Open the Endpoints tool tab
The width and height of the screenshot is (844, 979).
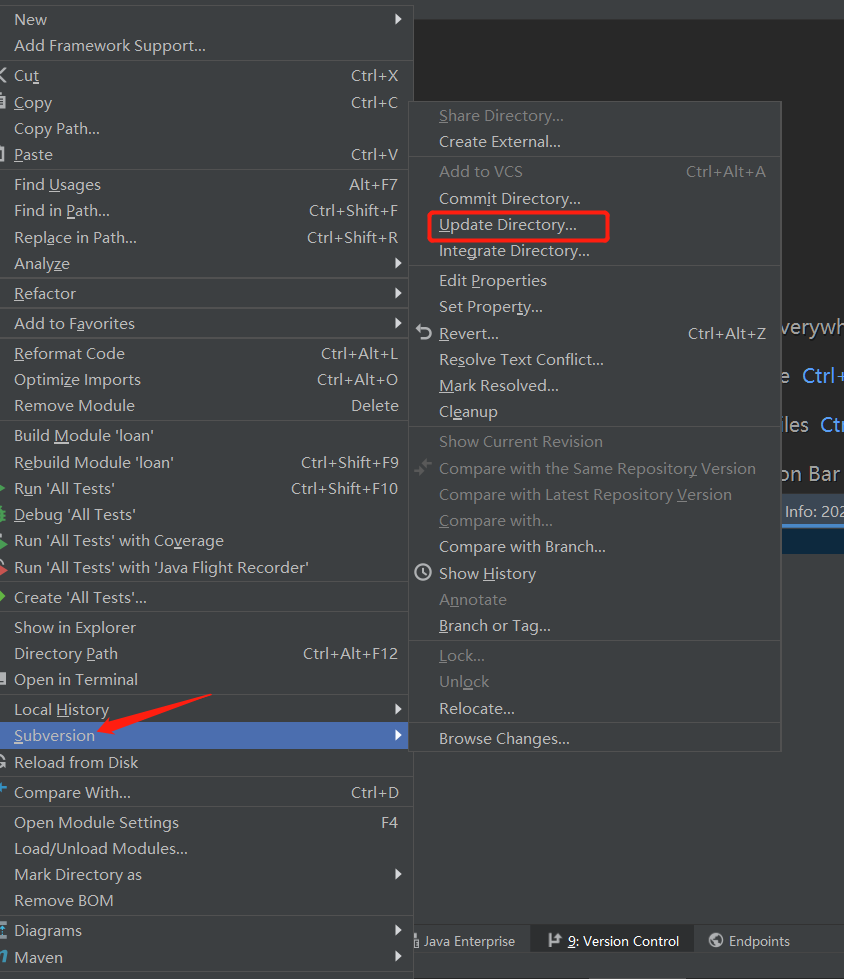coord(750,941)
